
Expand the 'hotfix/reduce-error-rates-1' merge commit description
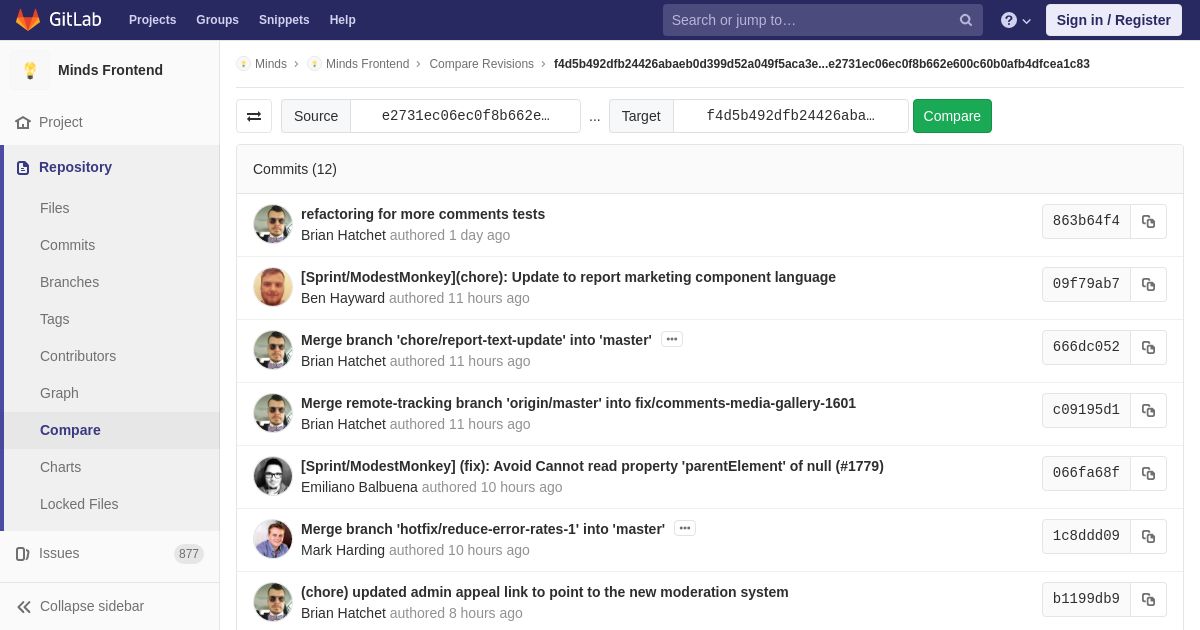685,528
